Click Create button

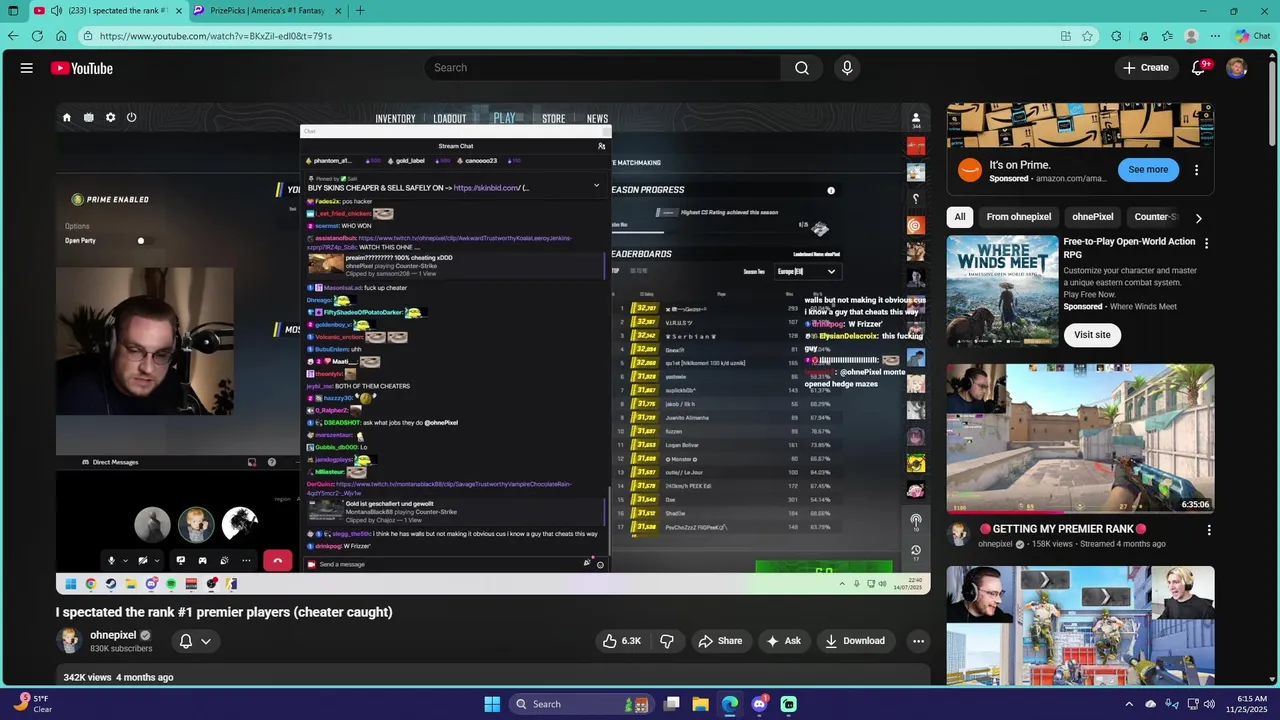[x=1145, y=68]
